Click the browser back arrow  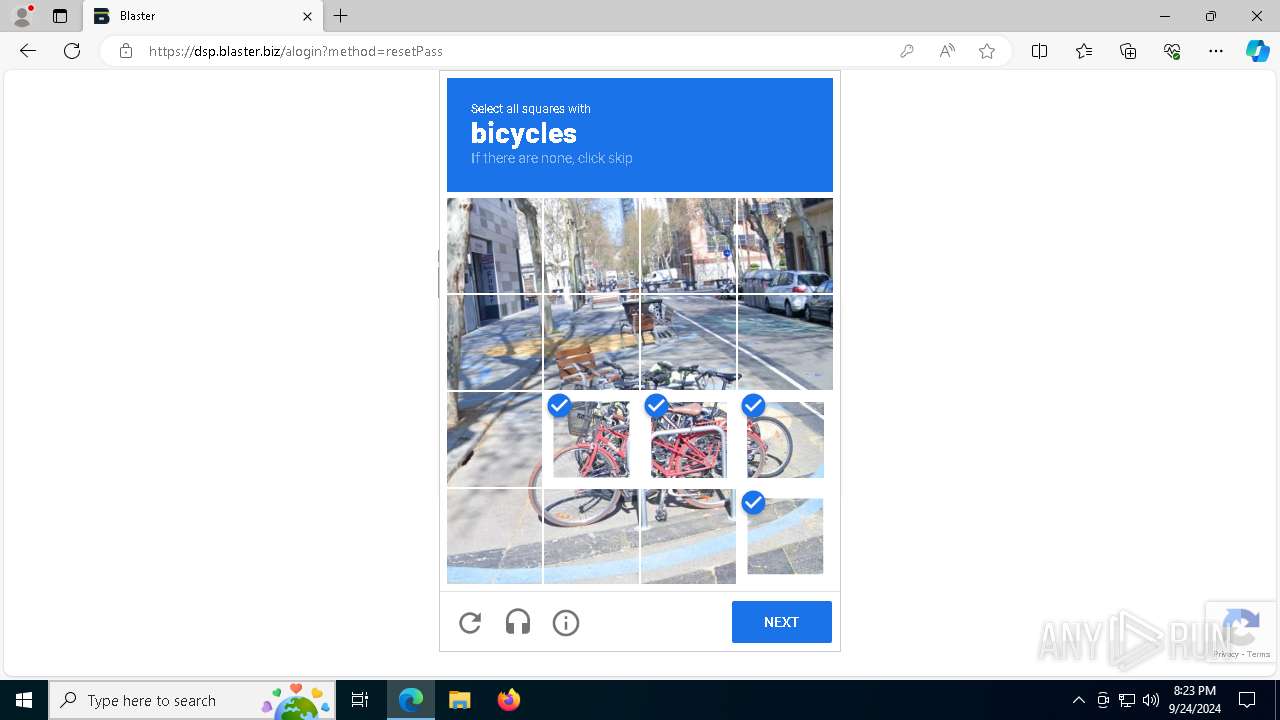pos(28,51)
